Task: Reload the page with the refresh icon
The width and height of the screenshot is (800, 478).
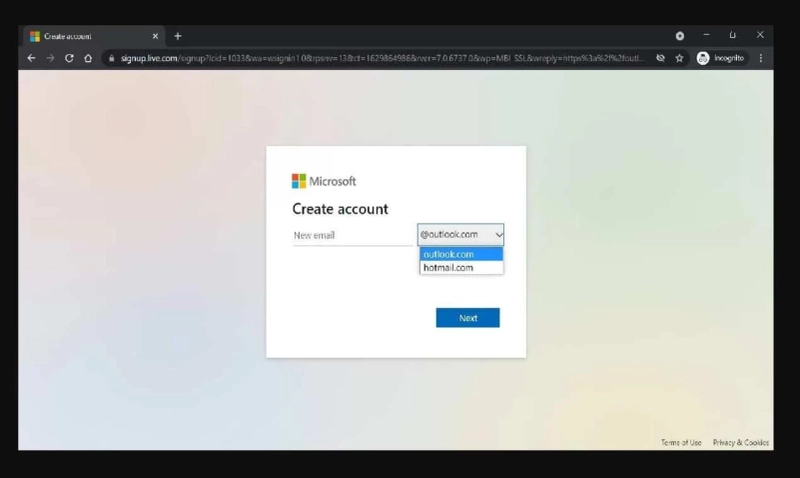Action: click(x=69, y=58)
